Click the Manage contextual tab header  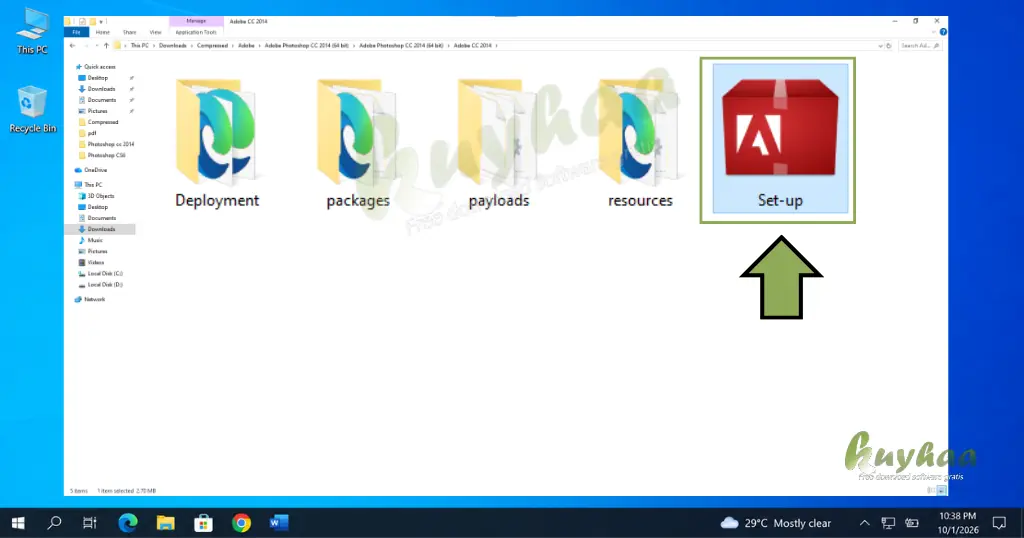click(196, 21)
